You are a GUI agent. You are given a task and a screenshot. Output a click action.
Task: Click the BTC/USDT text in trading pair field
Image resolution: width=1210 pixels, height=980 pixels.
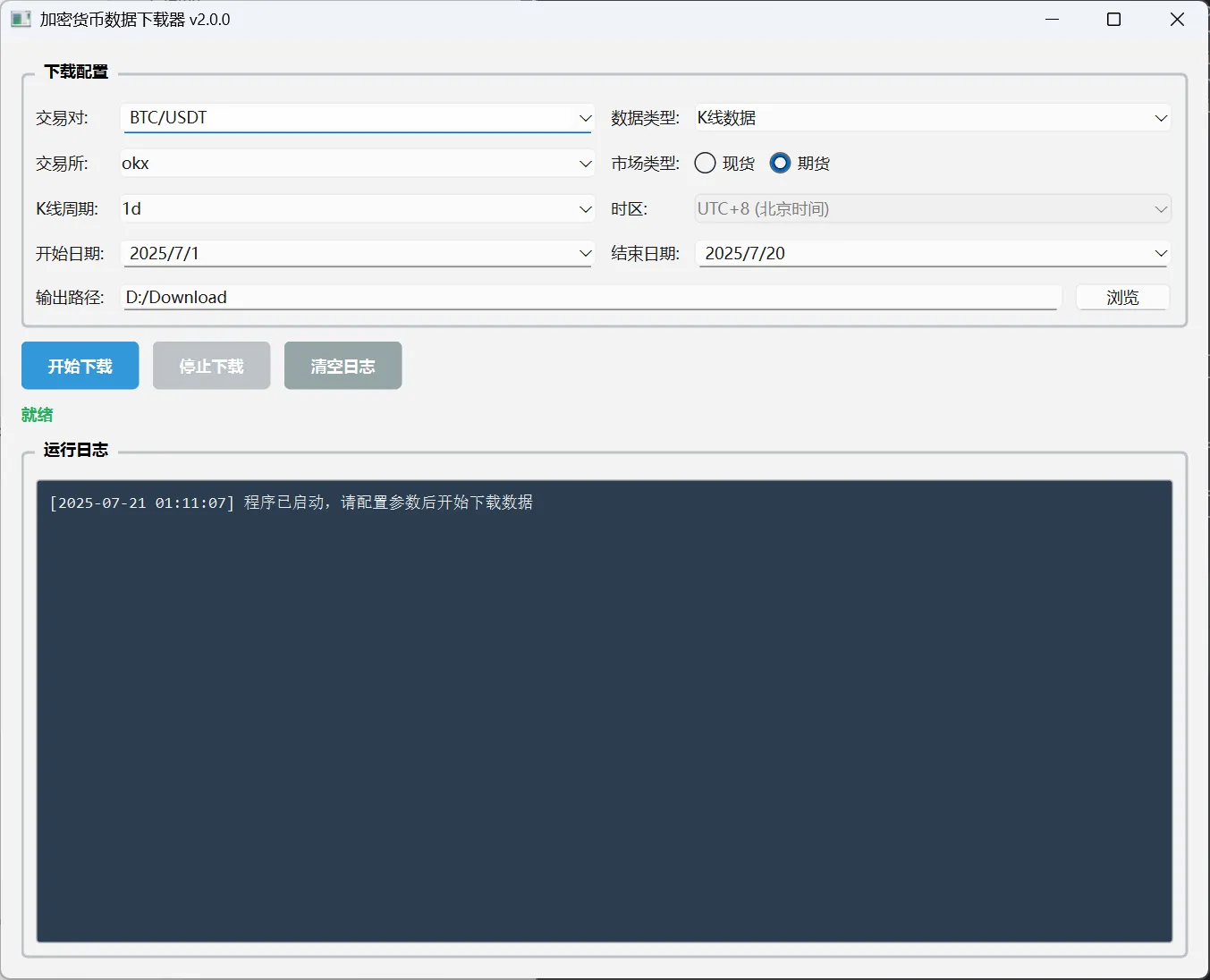click(x=168, y=118)
